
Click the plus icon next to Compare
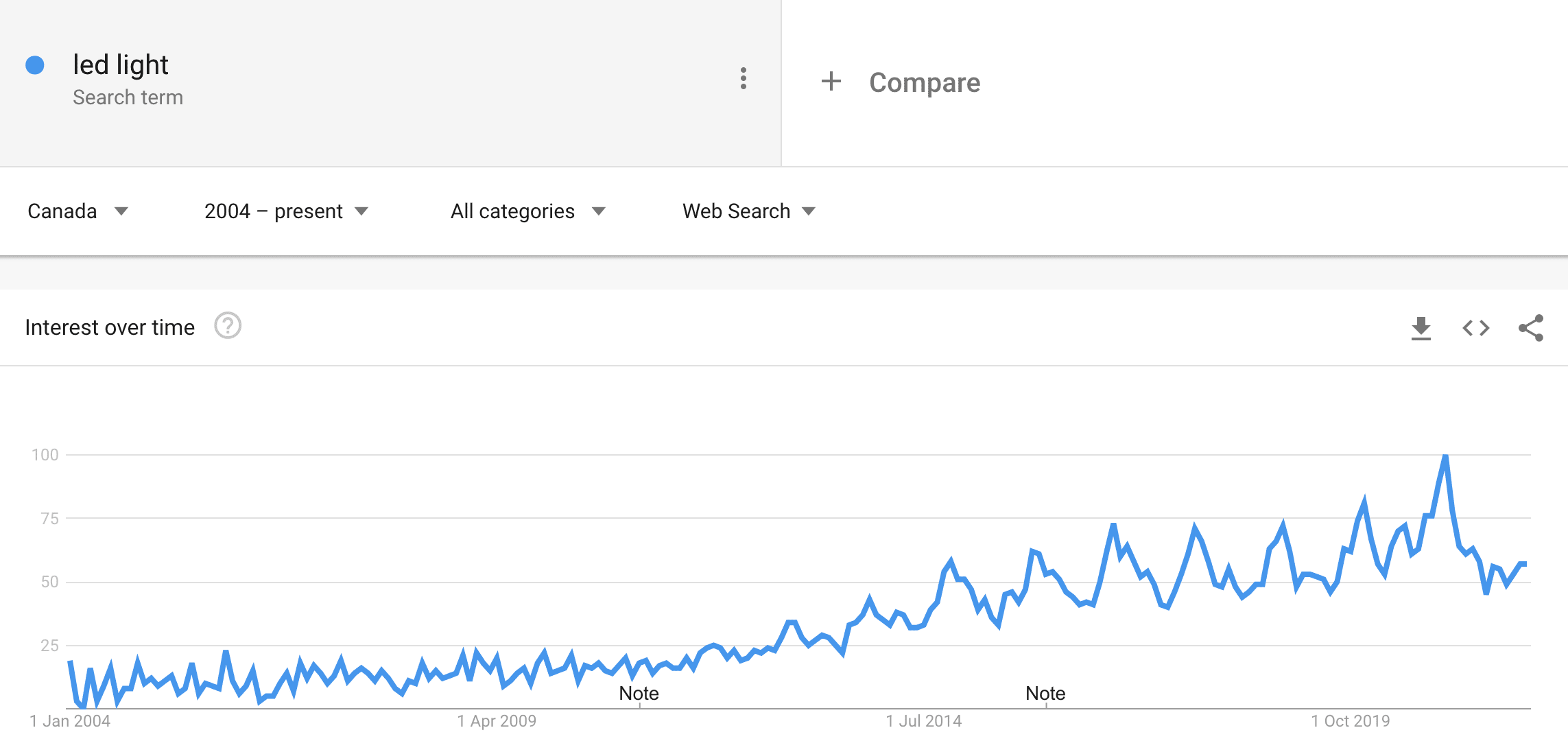pos(831,82)
